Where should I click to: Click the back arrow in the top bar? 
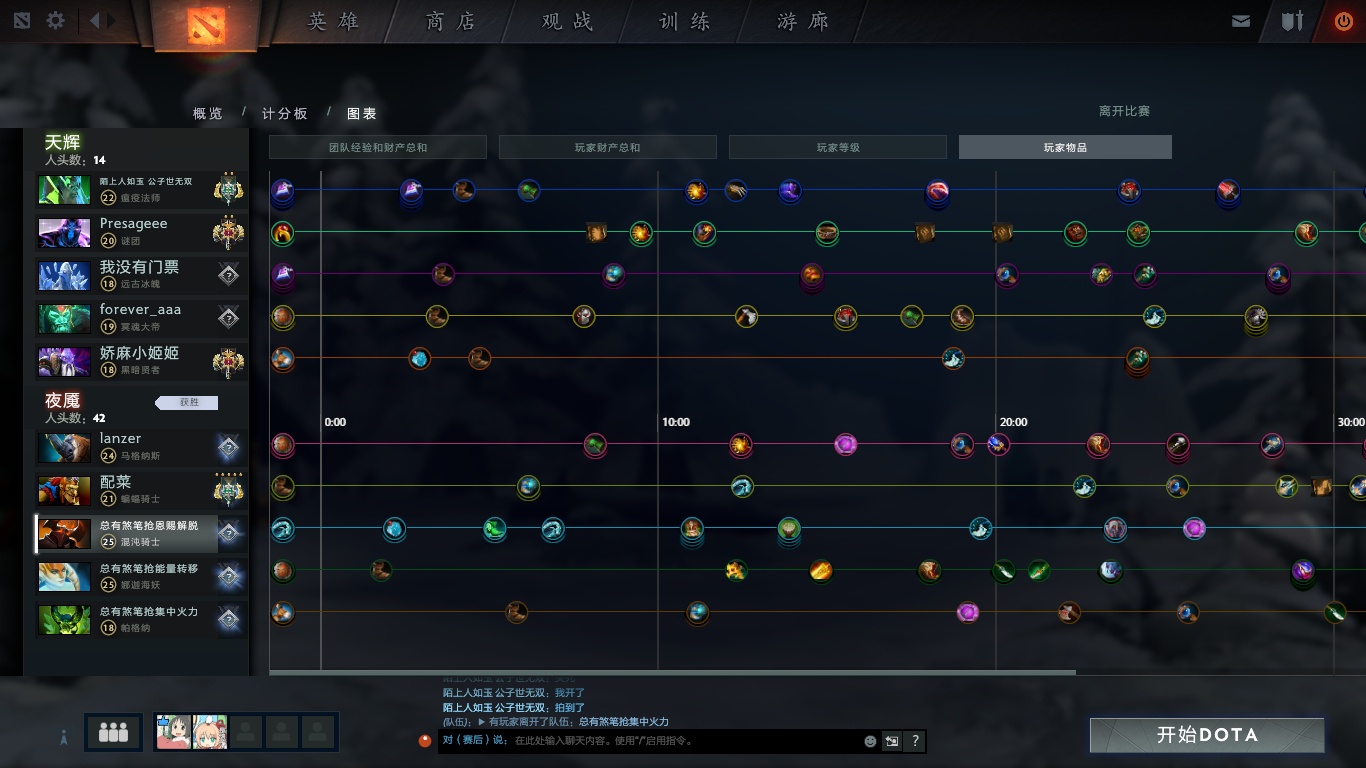95,20
